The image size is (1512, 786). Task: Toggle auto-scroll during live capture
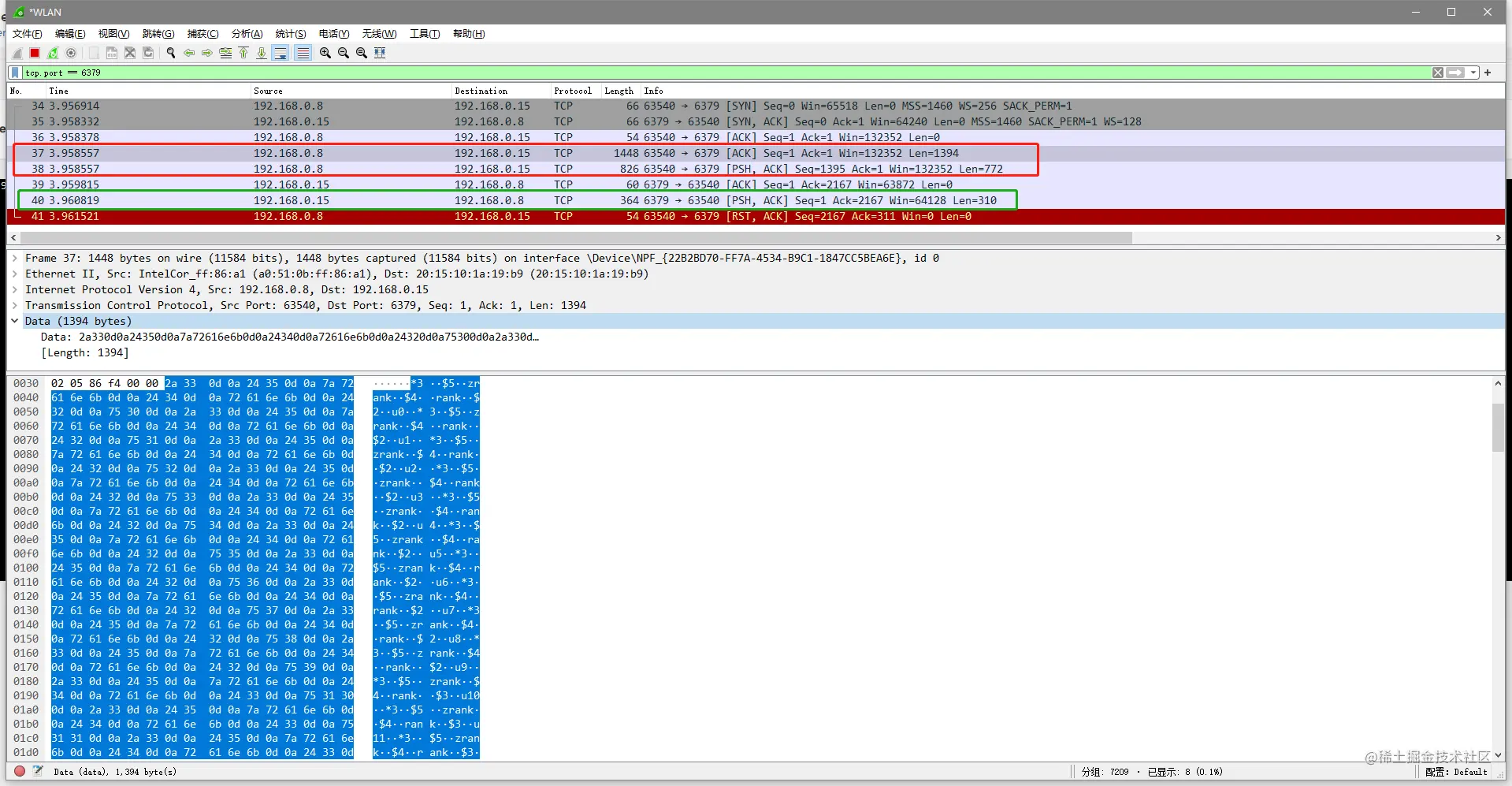tap(280, 53)
